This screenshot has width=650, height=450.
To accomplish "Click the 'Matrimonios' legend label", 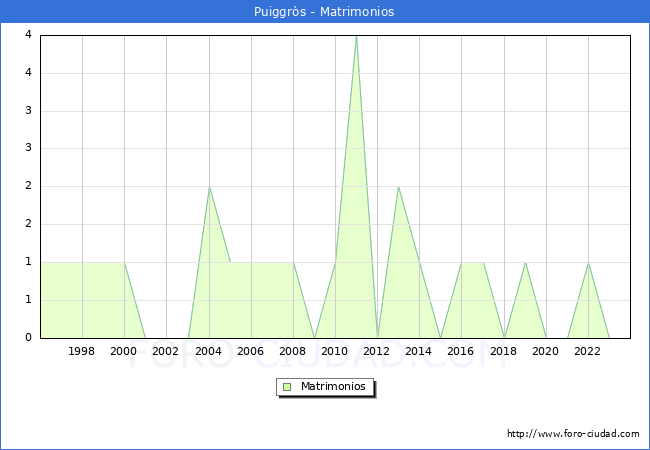I will tap(333, 386).
